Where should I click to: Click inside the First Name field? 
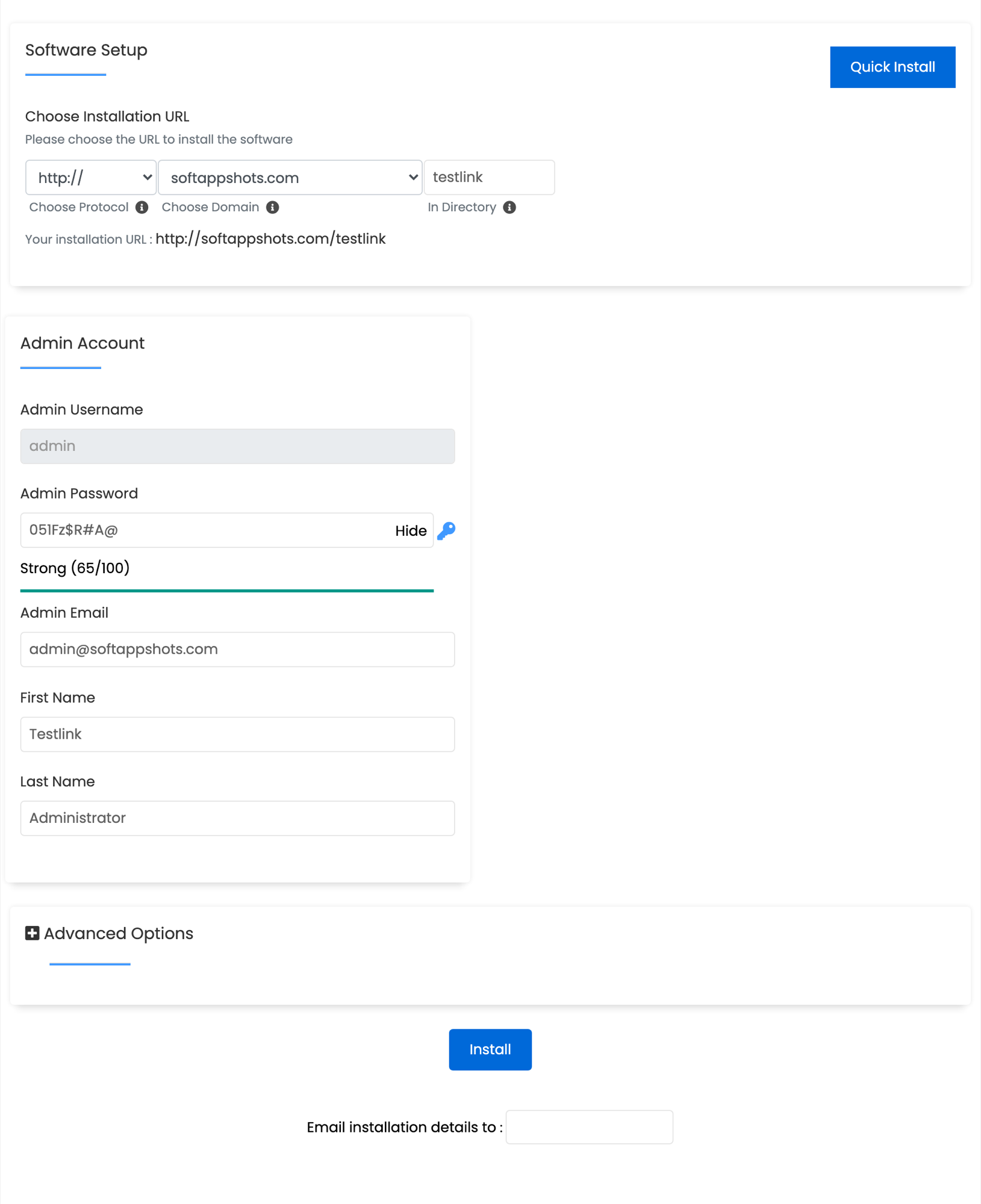click(x=237, y=734)
